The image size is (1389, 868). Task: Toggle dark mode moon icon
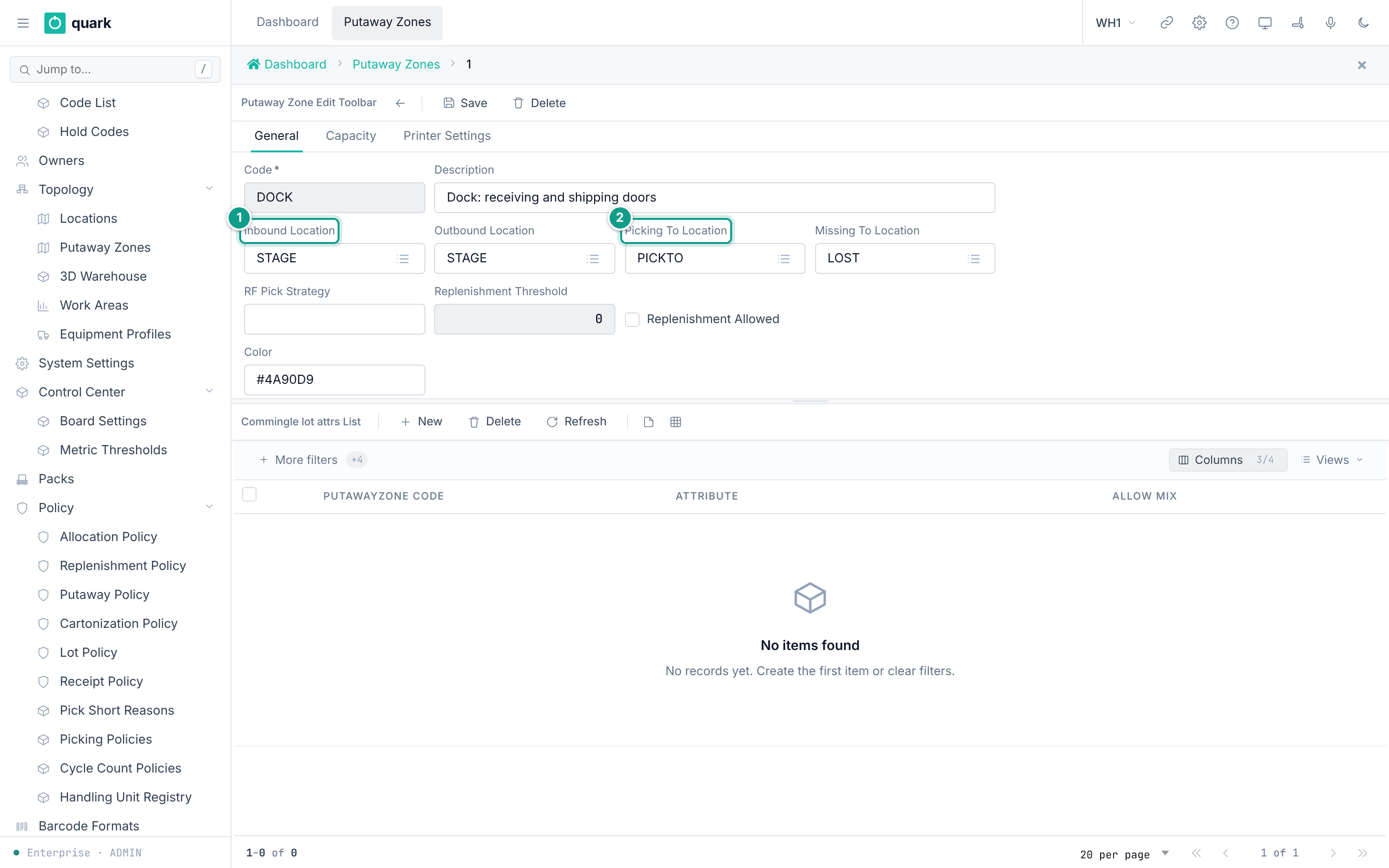[x=1363, y=23]
